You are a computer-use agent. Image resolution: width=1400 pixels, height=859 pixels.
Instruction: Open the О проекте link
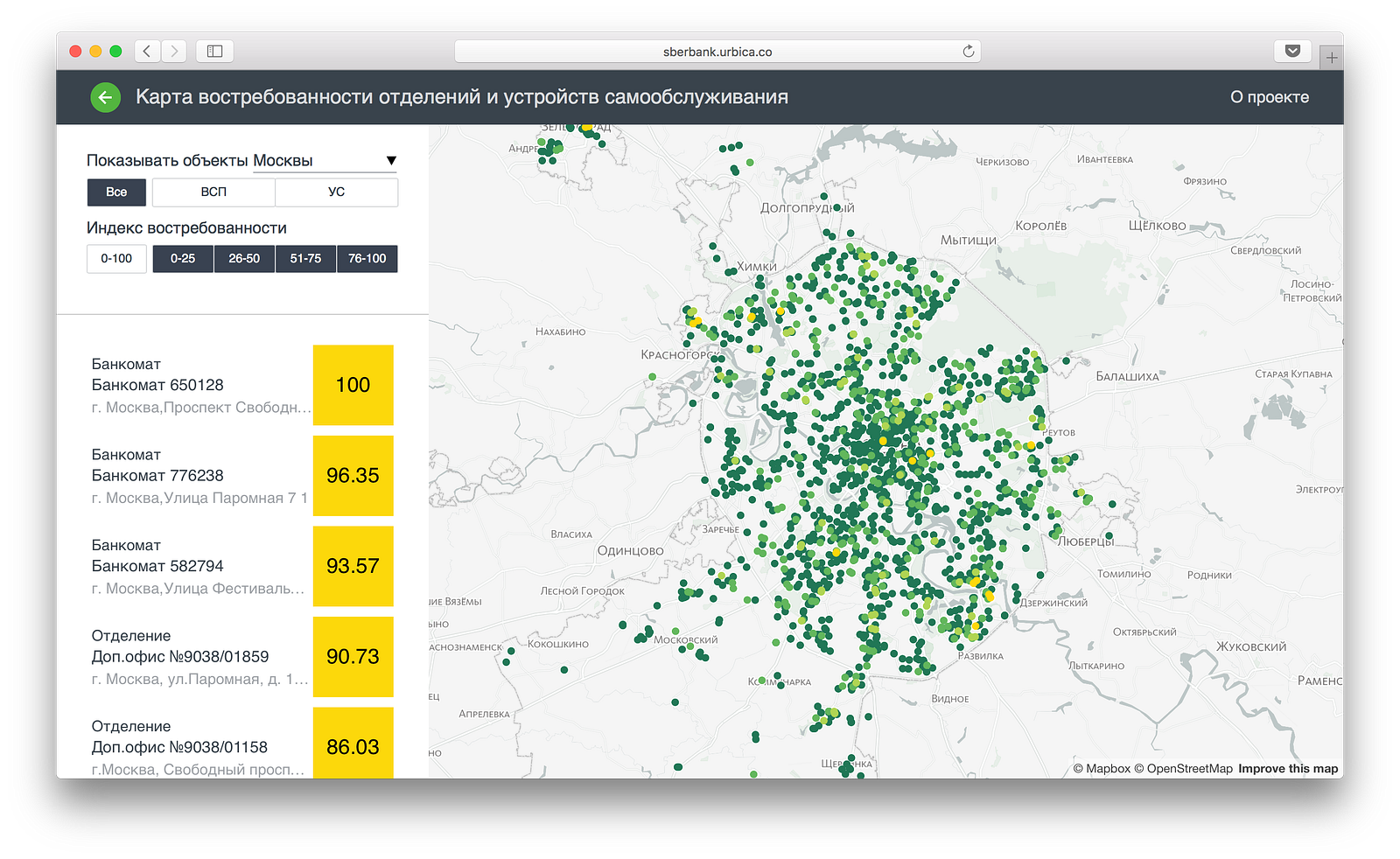pos(1269,97)
